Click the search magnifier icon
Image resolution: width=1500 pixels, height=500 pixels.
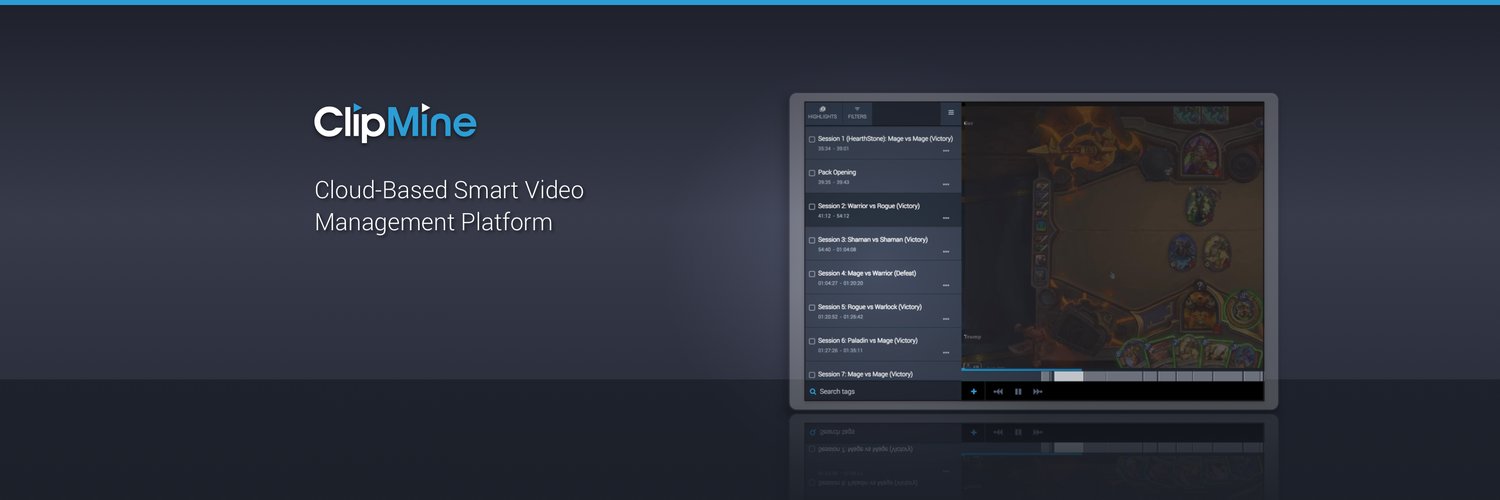[x=813, y=392]
